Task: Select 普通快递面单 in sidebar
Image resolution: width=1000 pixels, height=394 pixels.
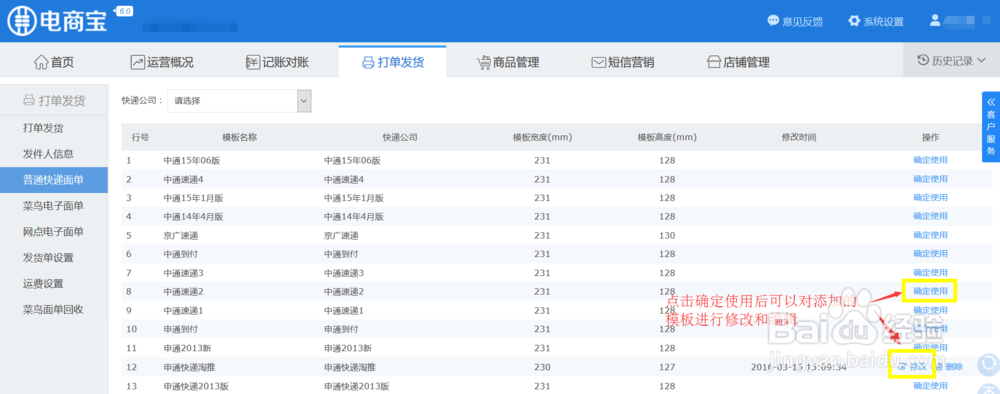Action: pos(54,180)
